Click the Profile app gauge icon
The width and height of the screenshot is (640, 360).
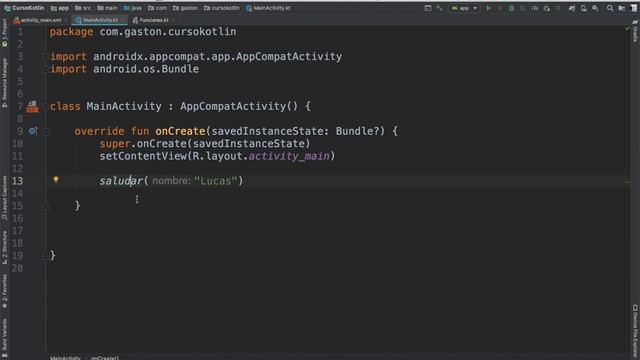535,8
